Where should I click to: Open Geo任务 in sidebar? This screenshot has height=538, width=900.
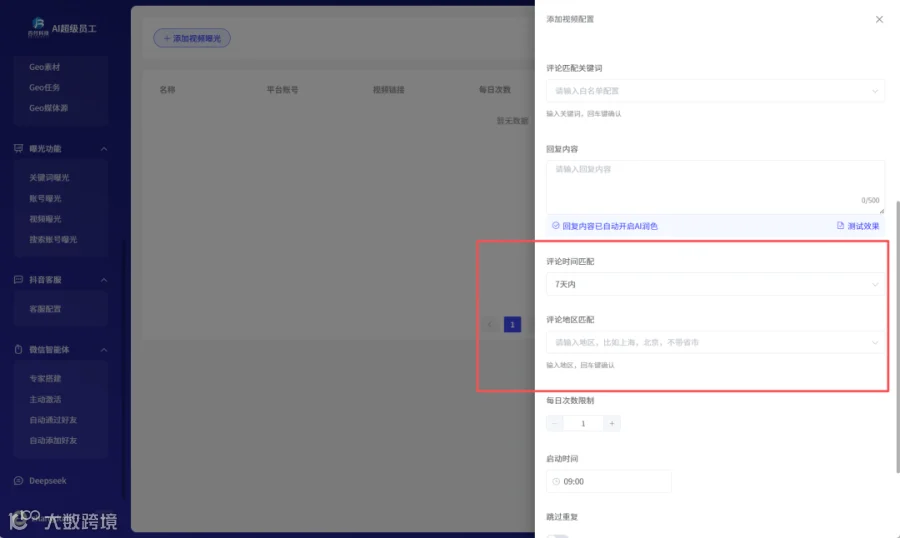(45, 87)
